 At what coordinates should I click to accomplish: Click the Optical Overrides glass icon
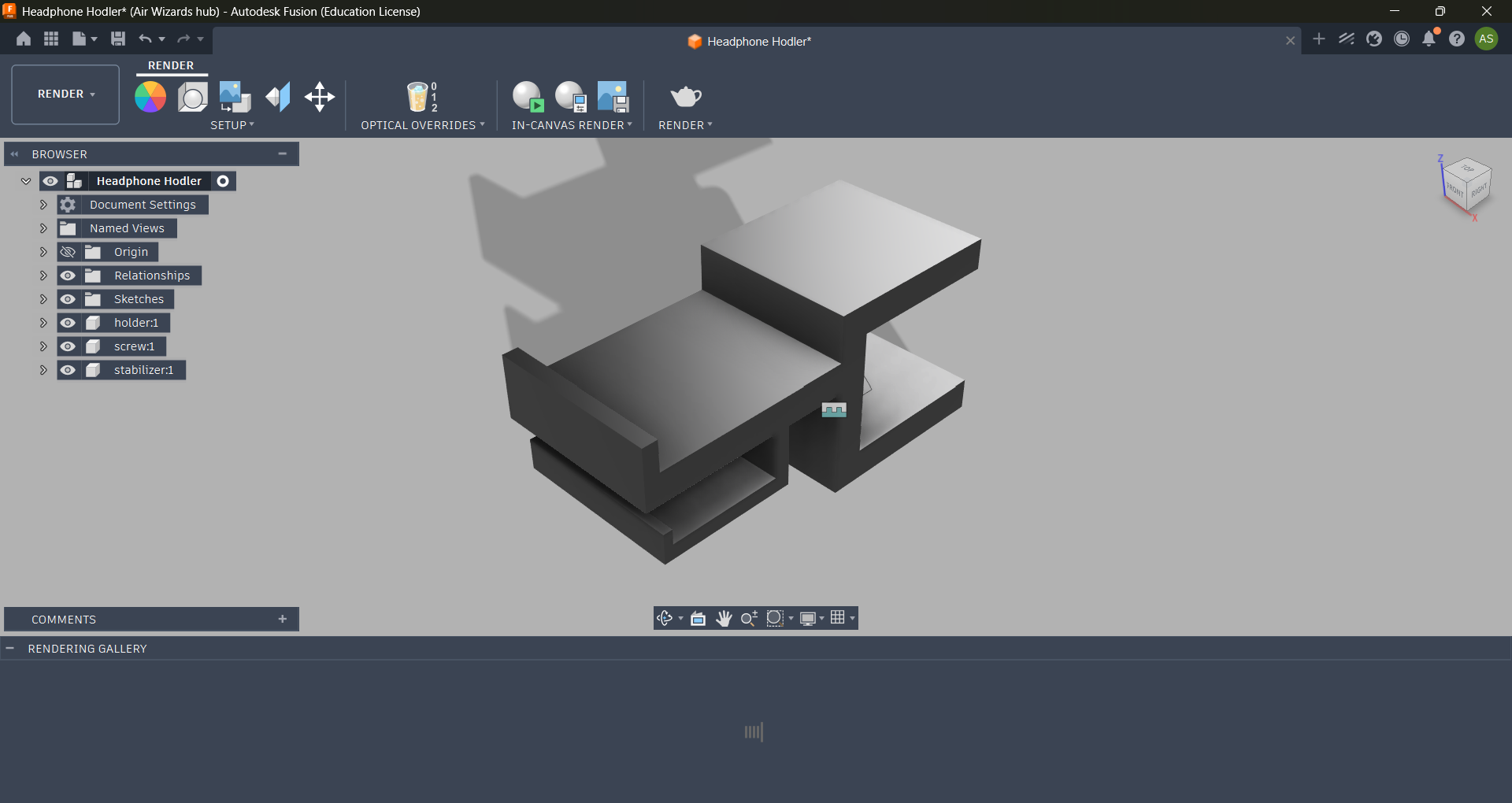421,97
